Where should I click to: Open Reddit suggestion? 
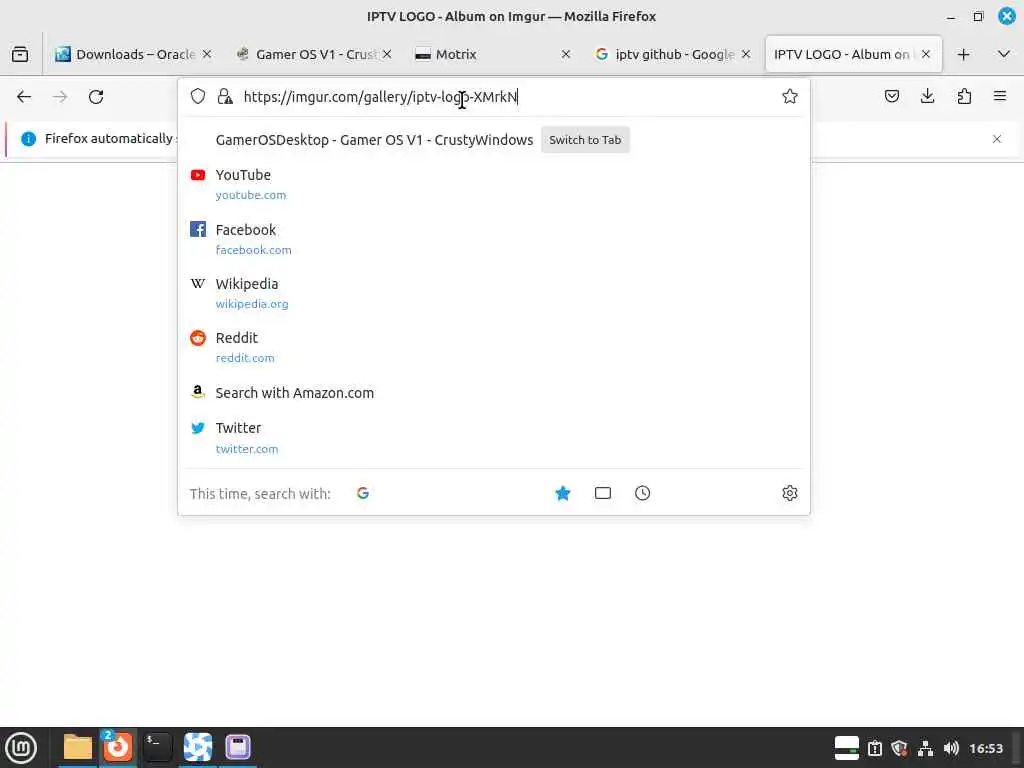494,347
